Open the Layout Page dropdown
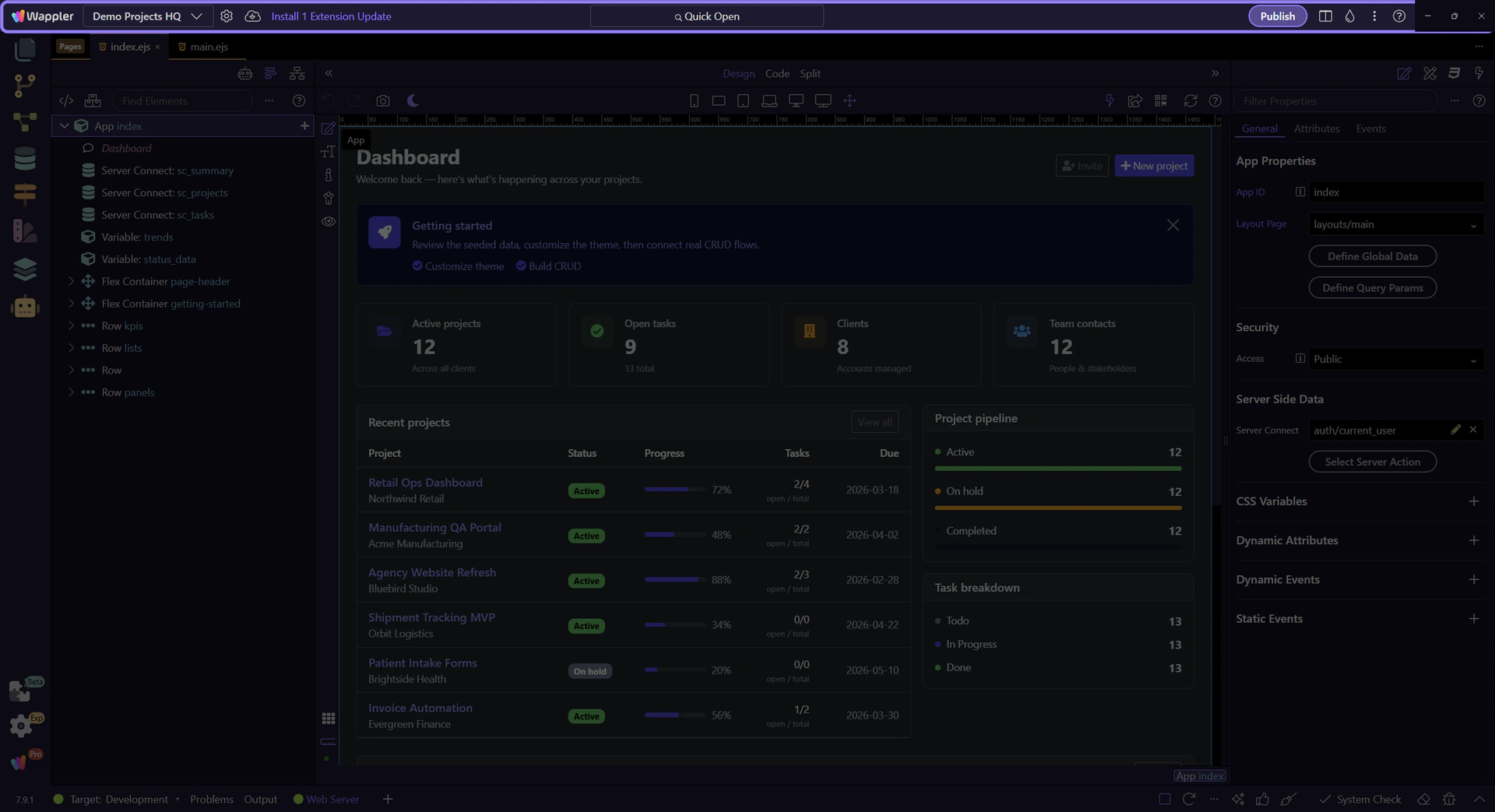 coord(1395,225)
